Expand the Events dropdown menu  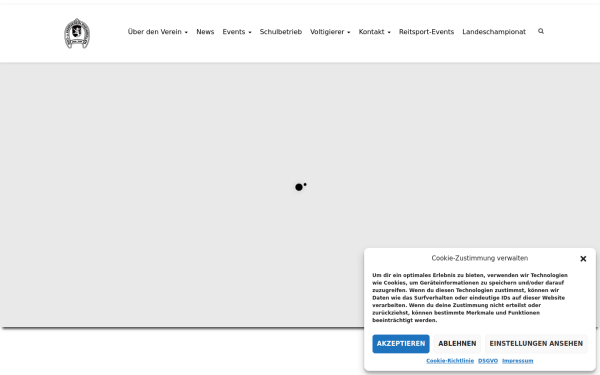237,32
